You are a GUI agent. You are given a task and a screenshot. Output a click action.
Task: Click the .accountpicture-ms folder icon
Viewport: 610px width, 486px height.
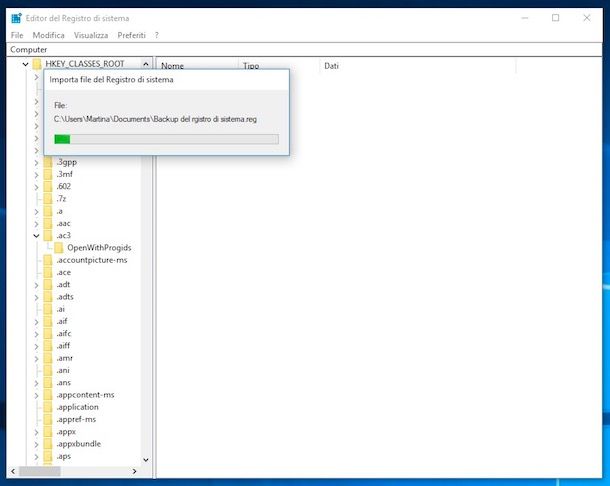pos(48,260)
